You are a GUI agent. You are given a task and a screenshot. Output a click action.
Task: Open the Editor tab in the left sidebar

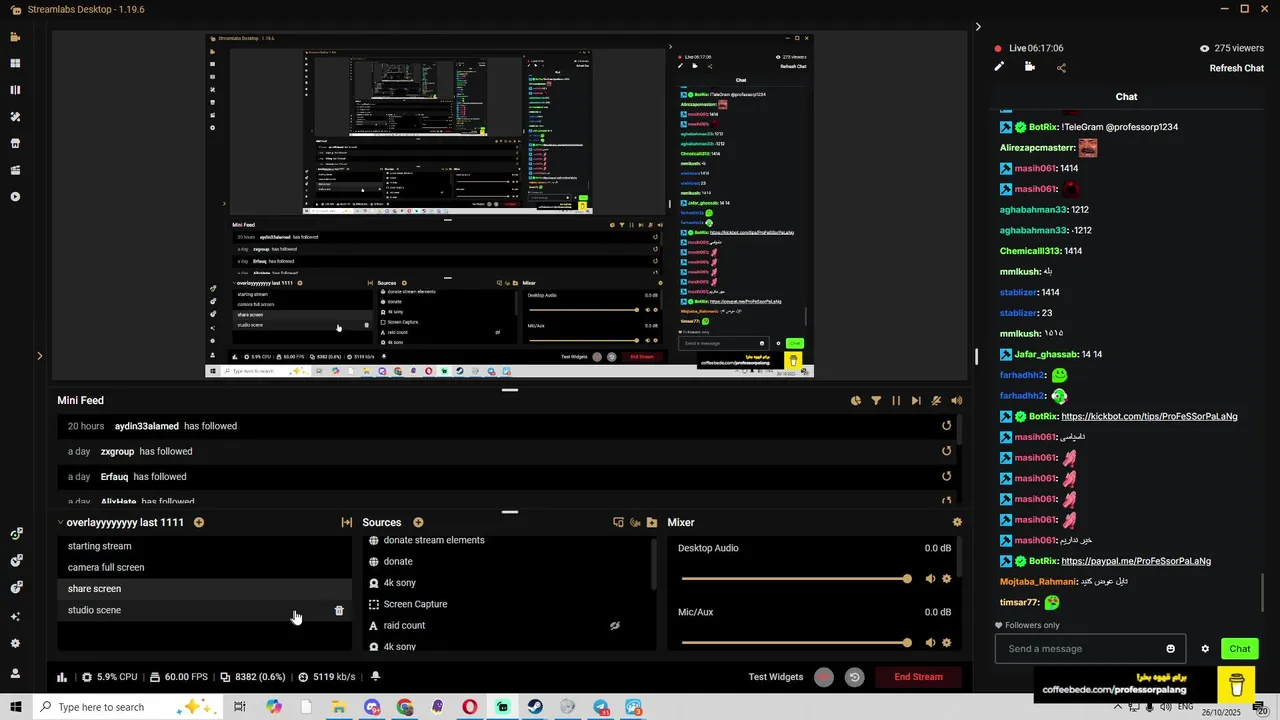pyautogui.click(x=15, y=37)
